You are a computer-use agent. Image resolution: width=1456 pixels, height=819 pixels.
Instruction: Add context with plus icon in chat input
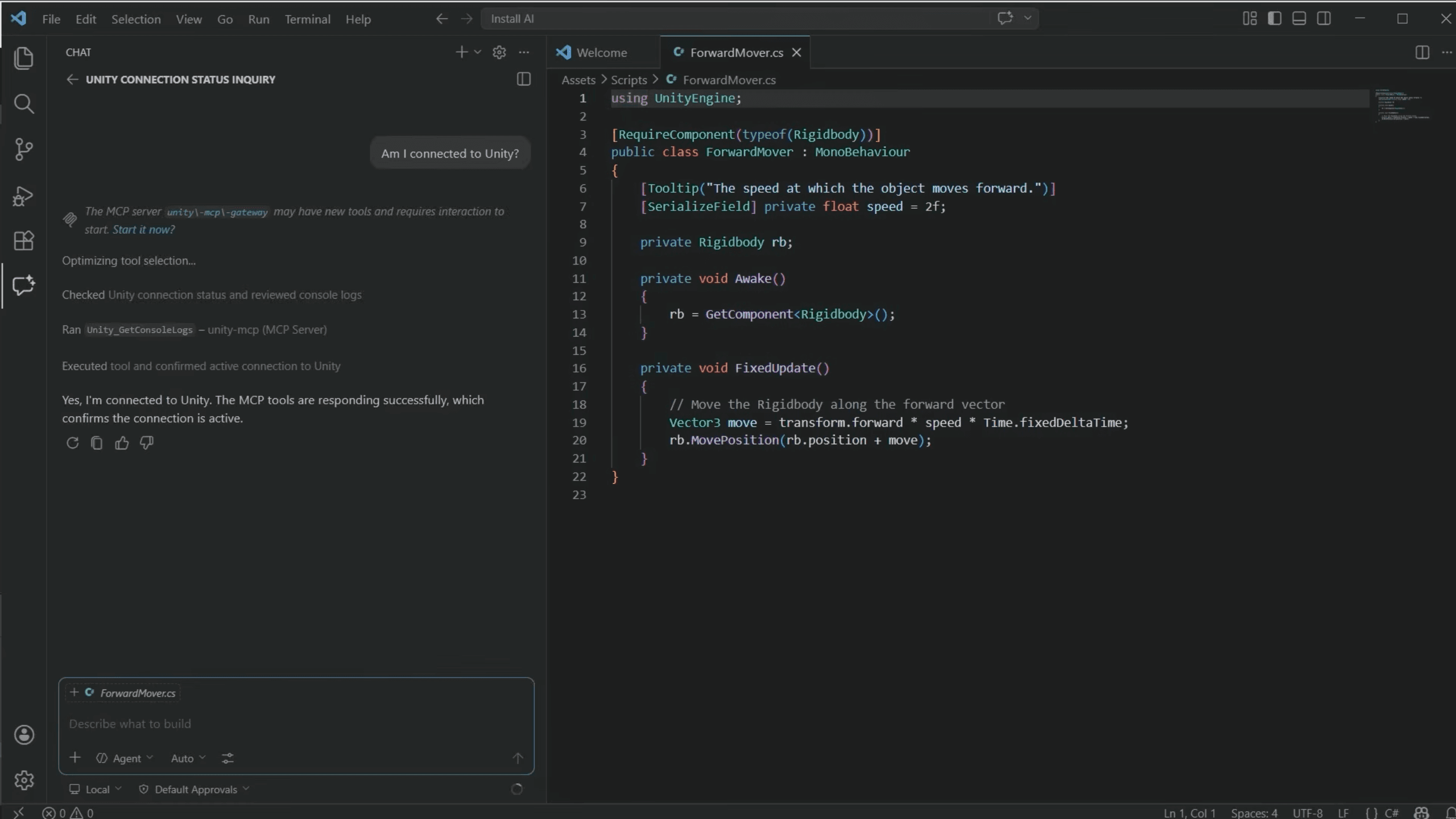(x=75, y=758)
